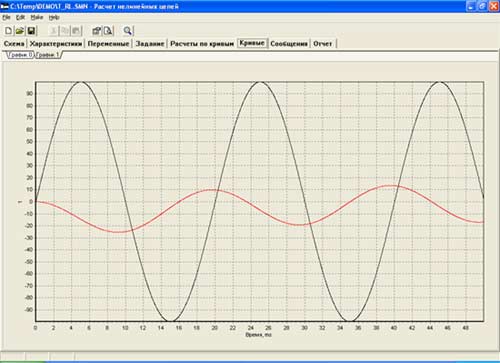The image size is (500, 363).
Task: Open the Make menu
Action: 37,17
